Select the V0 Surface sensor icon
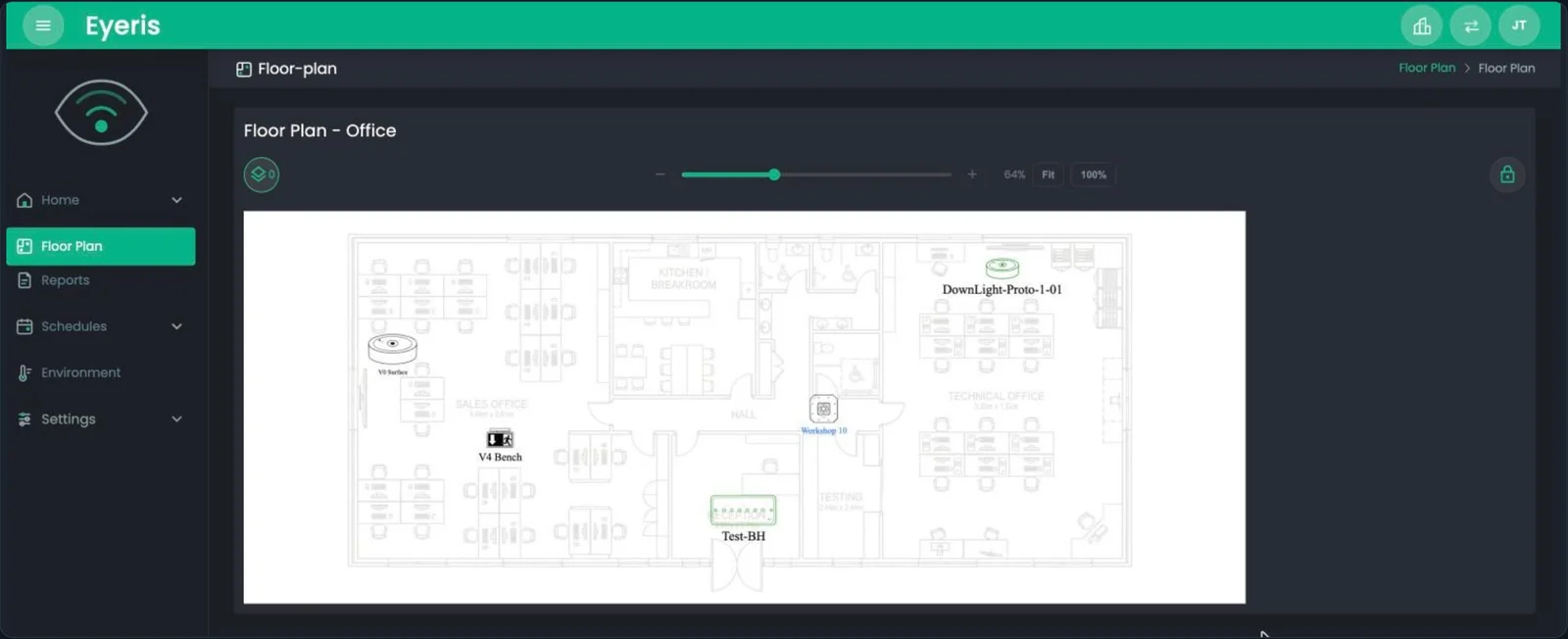 392,348
